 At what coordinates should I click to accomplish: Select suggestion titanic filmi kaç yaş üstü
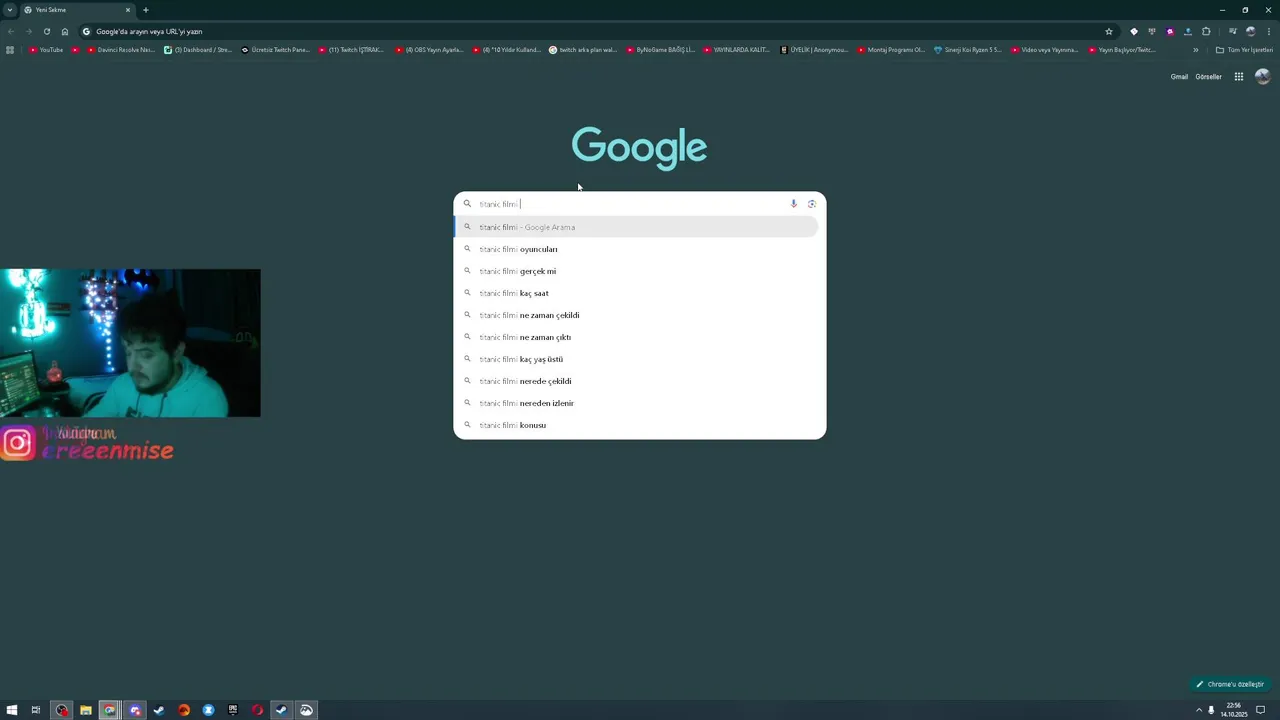pyautogui.click(x=636, y=359)
